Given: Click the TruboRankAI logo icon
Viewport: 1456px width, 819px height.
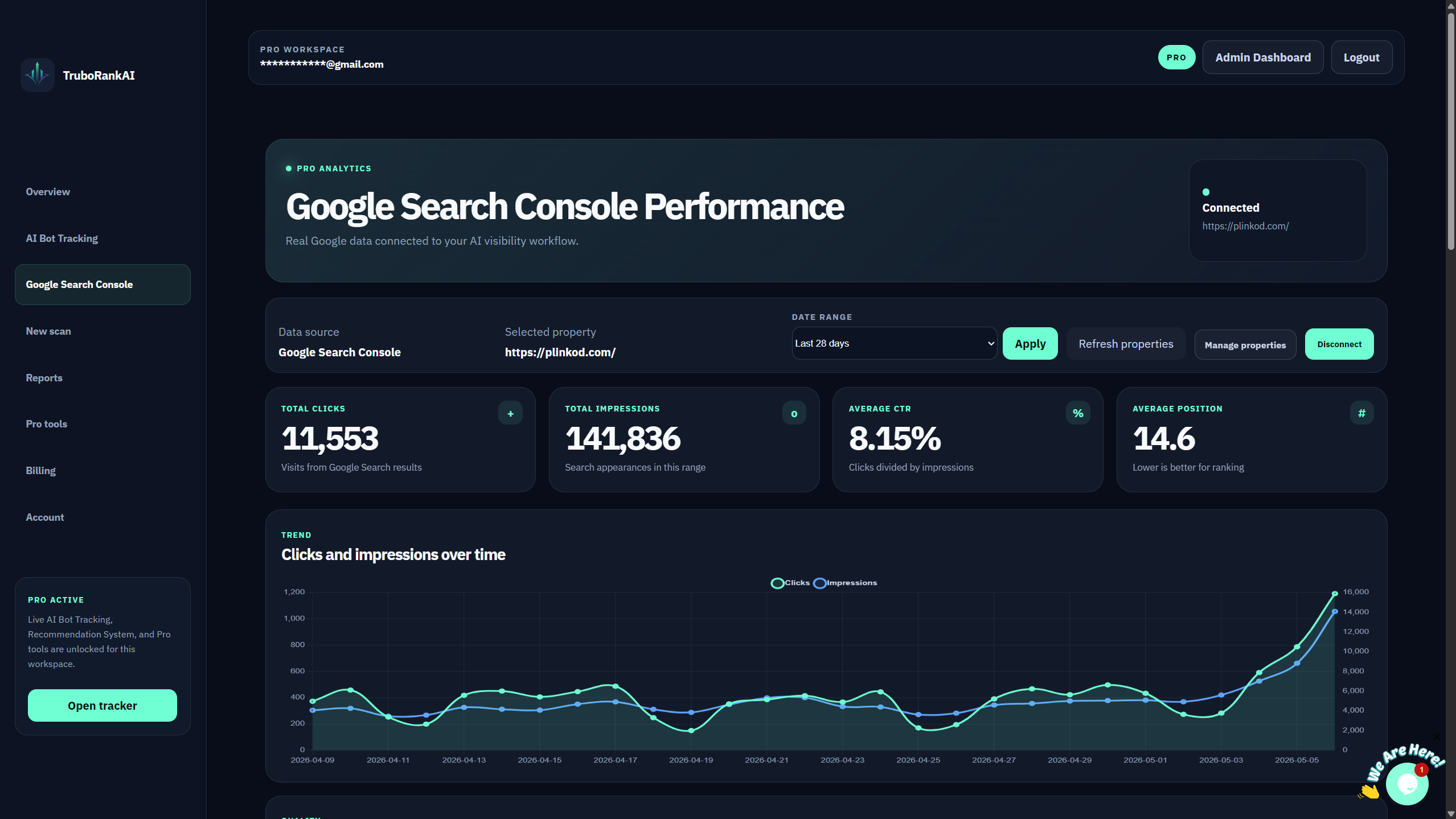Looking at the screenshot, I should pos(38,75).
